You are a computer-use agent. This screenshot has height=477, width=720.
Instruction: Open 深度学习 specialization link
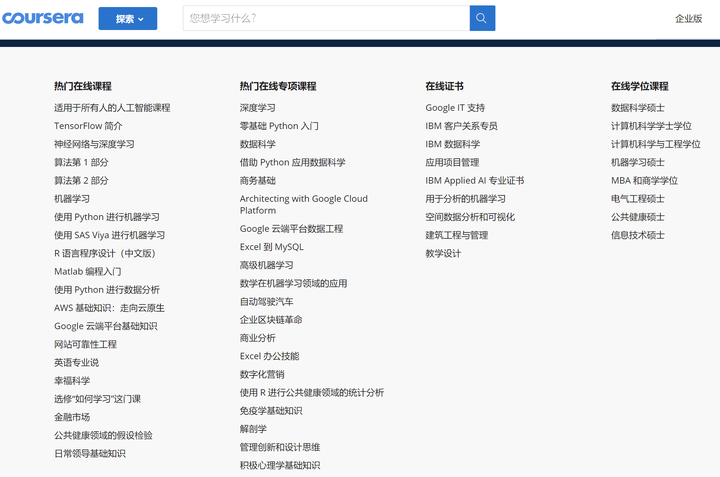(258, 108)
